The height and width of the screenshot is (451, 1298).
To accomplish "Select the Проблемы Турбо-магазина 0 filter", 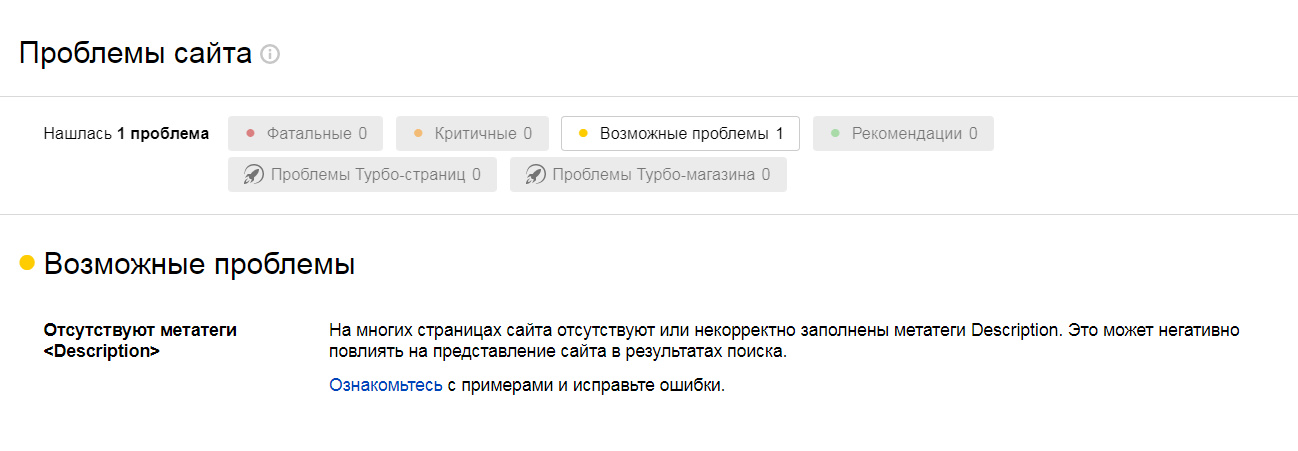I will pos(648,174).
